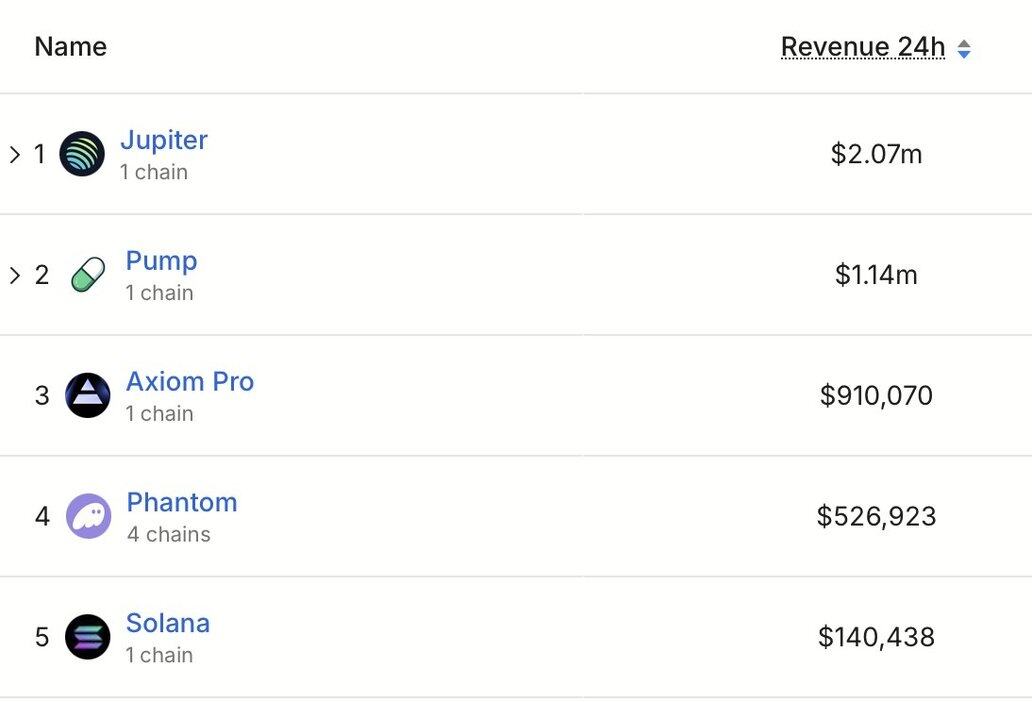Click the Phantom ghost logo
Viewport: 1032px width, 702px height.
(89, 516)
